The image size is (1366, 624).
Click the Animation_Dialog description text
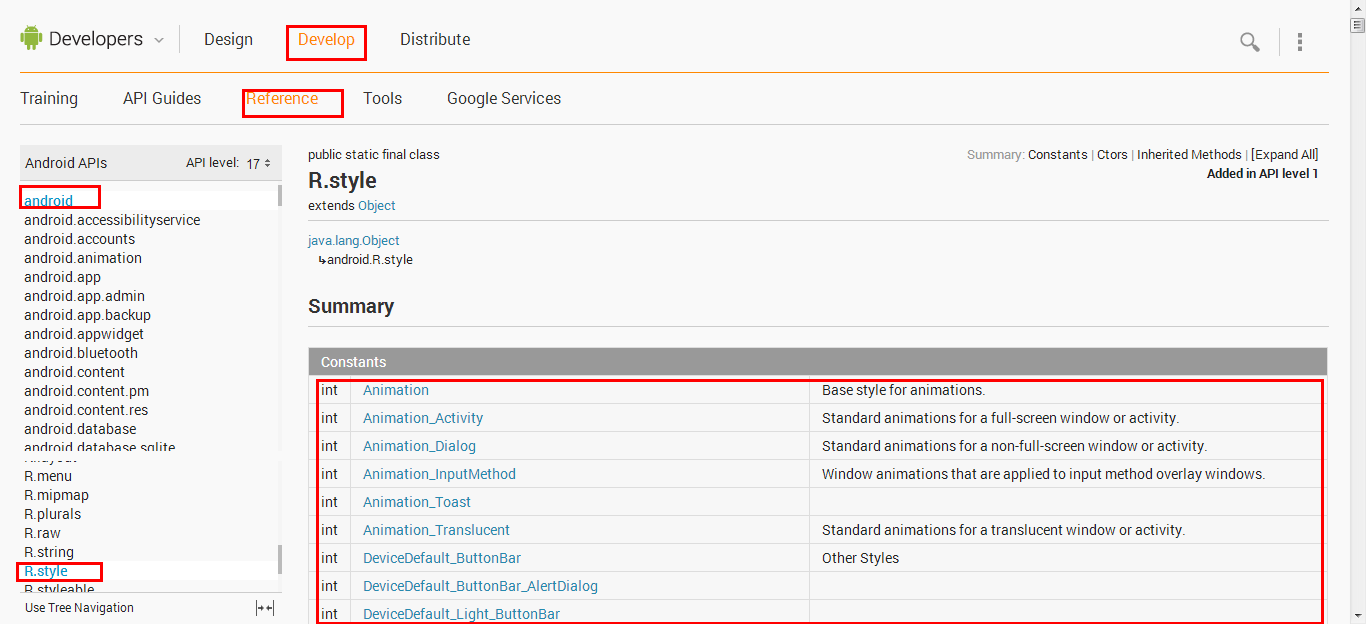(x=1014, y=446)
